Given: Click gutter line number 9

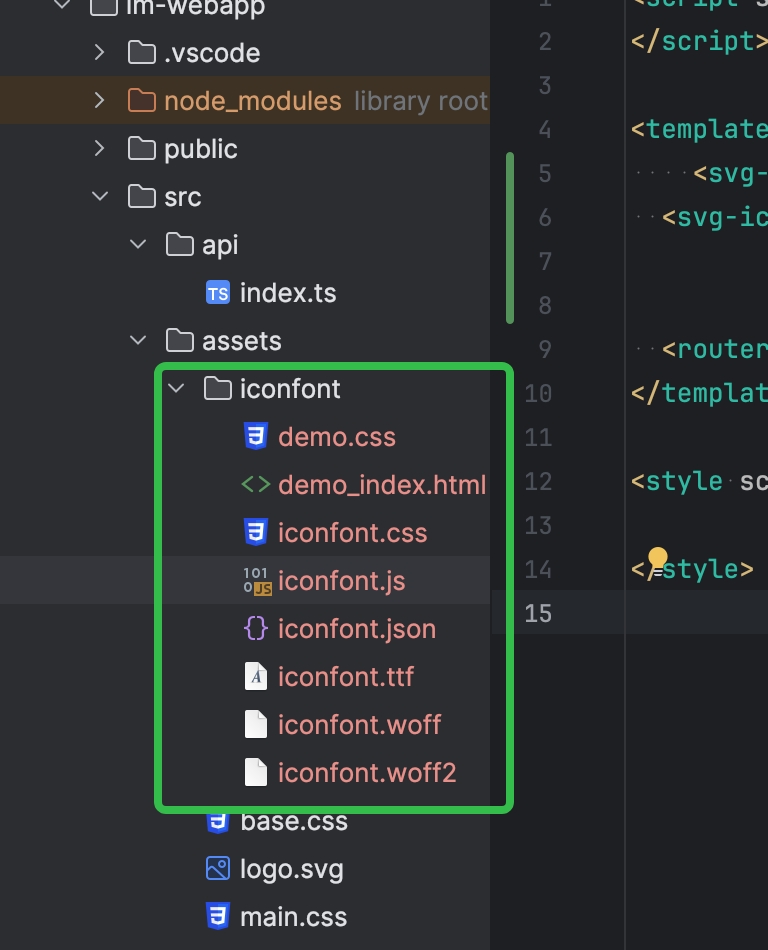Looking at the screenshot, I should [545, 349].
